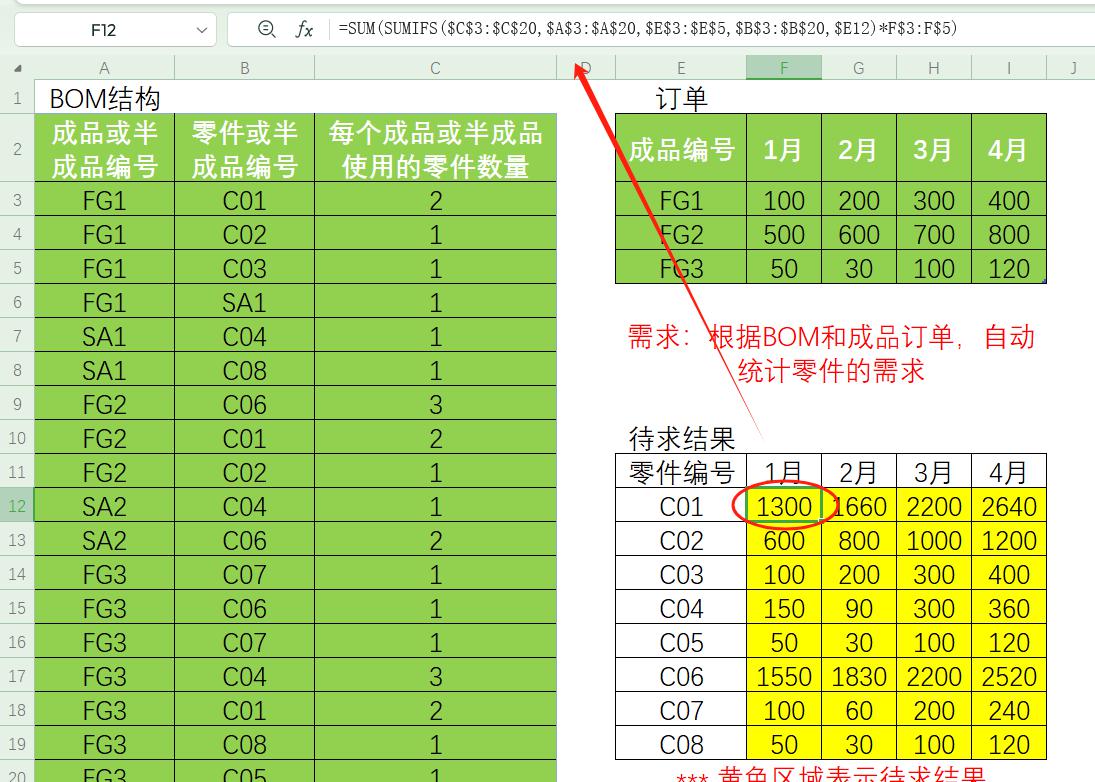Screen dimensions: 1095x782
Task: Click header '每个成品或半成品使用的零件数量'
Action: click(435, 148)
